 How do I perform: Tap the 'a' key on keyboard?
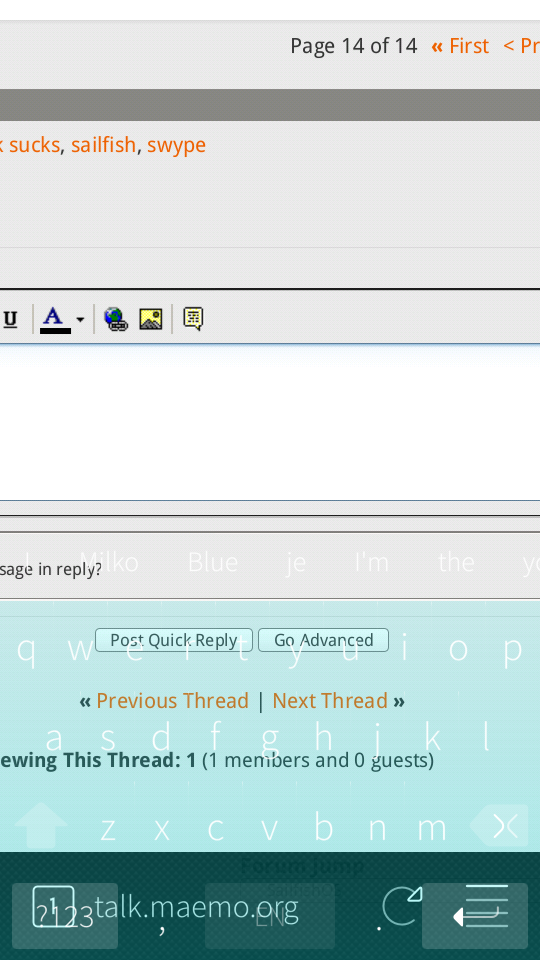[x=54, y=738]
